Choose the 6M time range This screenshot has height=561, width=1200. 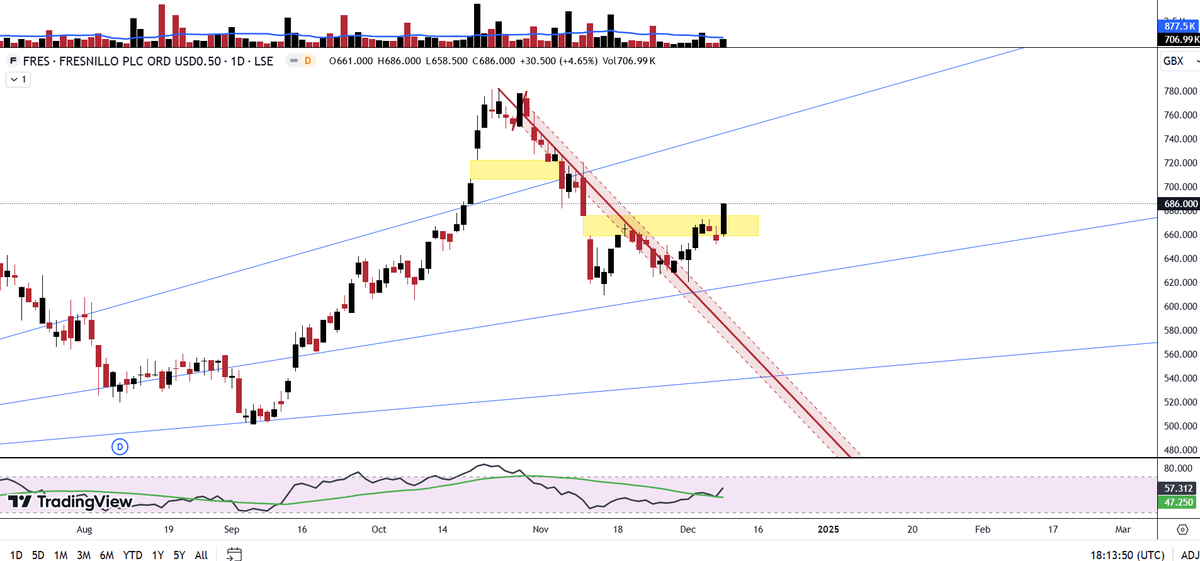[107, 554]
